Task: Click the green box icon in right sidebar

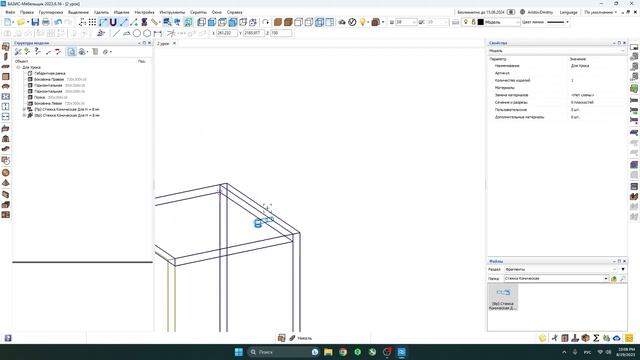Action: (x=634, y=88)
